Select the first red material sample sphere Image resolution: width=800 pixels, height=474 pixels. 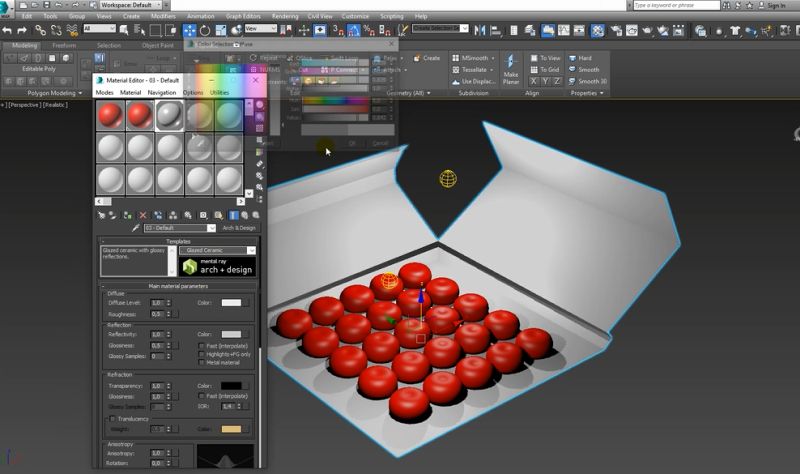tap(110, 116)
